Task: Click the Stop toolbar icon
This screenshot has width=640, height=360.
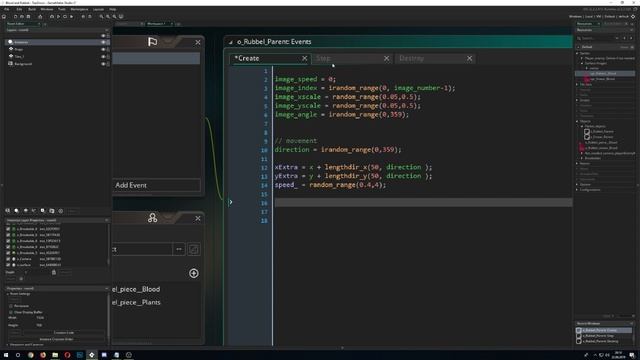Action: [65, 17]
